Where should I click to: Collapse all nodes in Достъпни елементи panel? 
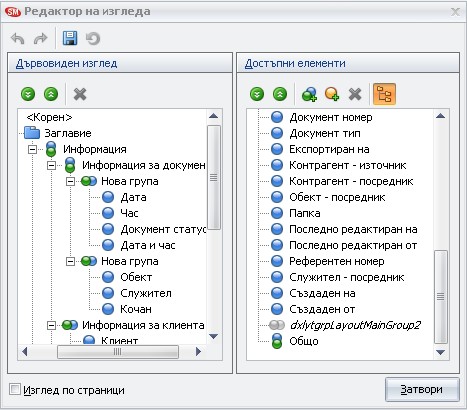(280, 94)
